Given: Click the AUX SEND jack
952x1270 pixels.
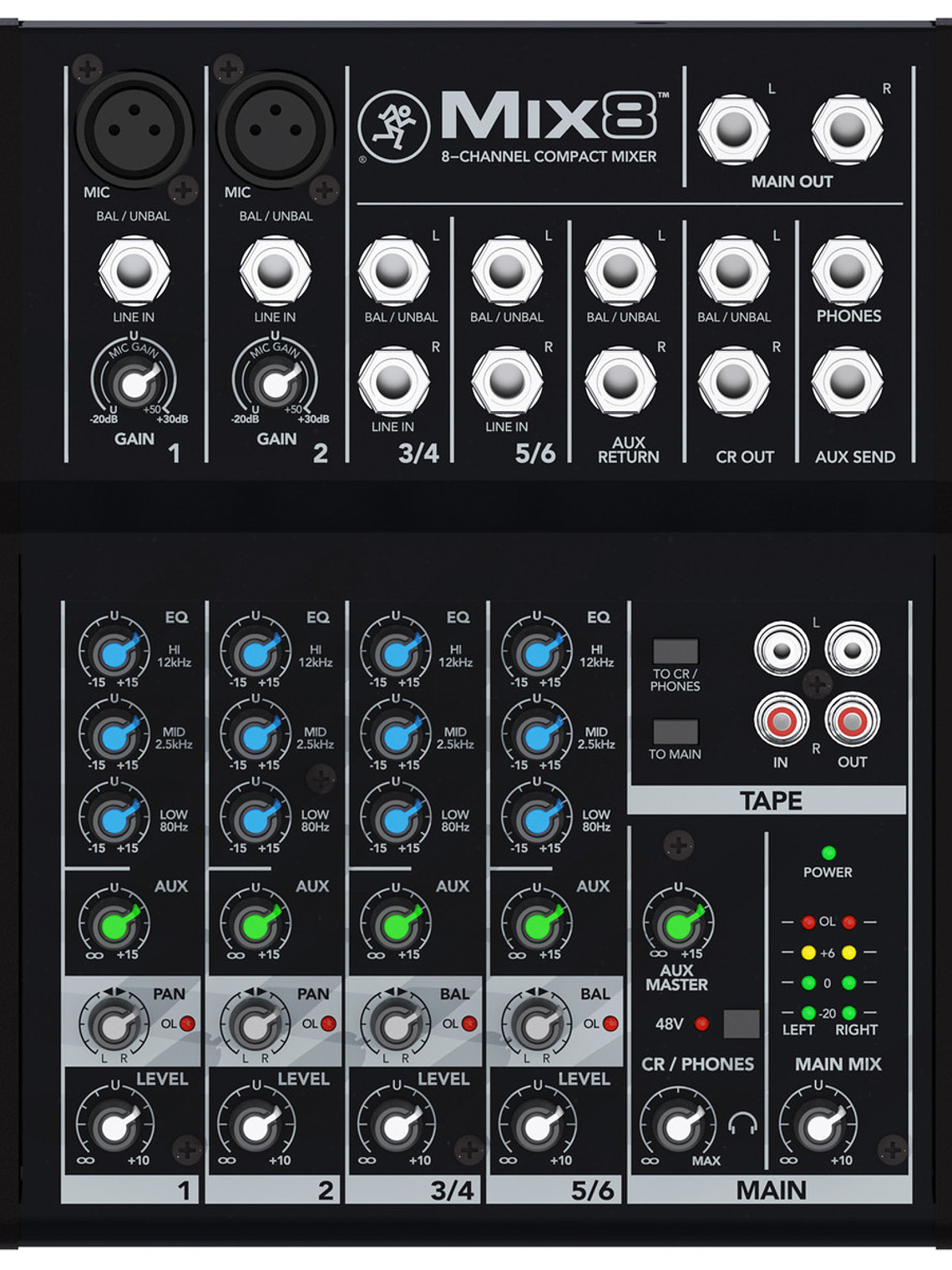Looking at the screenshot, I should click(x=847, y=381).
